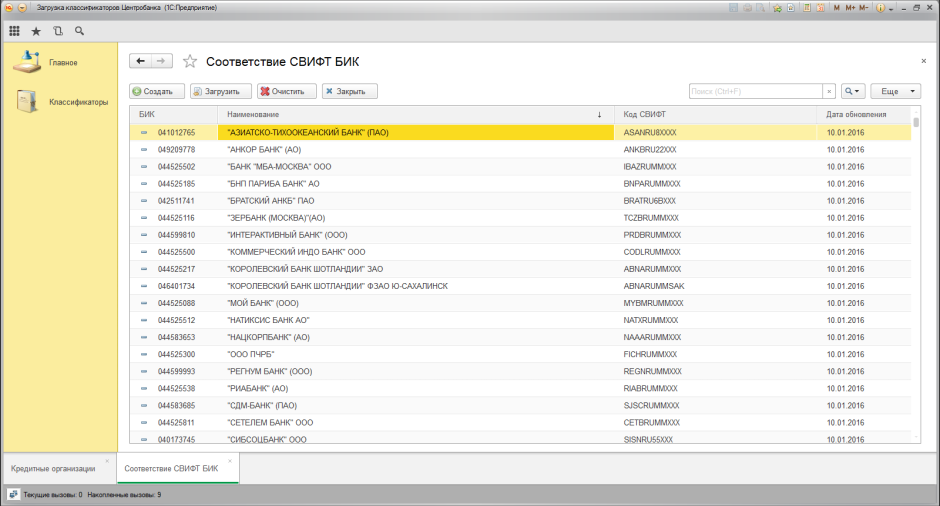Click БИК cell 044525088
The width and height of the screenshot is (940, 506).
tap(176, 303)
